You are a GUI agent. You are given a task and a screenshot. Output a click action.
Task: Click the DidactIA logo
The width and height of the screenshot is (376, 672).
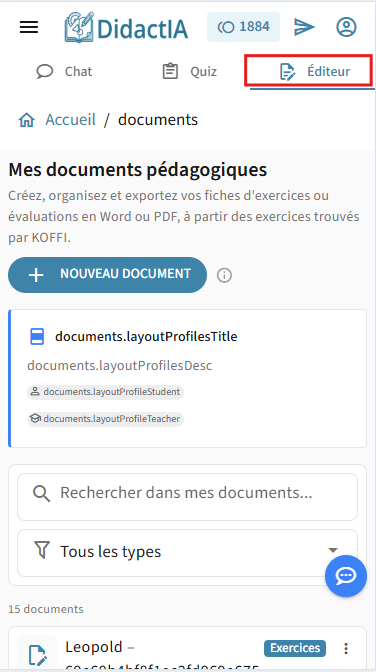tap(126, 27)
